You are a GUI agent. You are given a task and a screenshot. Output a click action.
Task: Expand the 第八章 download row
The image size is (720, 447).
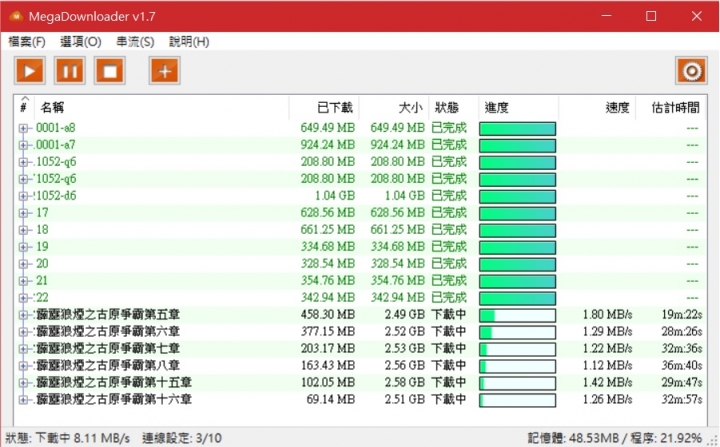click(x=23, y=366)
